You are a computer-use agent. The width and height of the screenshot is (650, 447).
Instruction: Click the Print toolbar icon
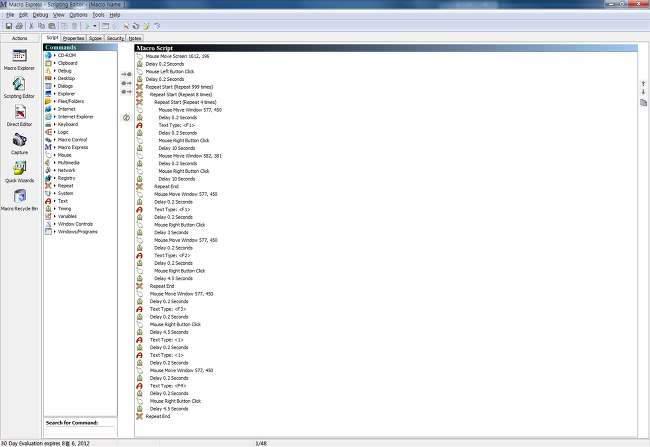pos(19,26)
